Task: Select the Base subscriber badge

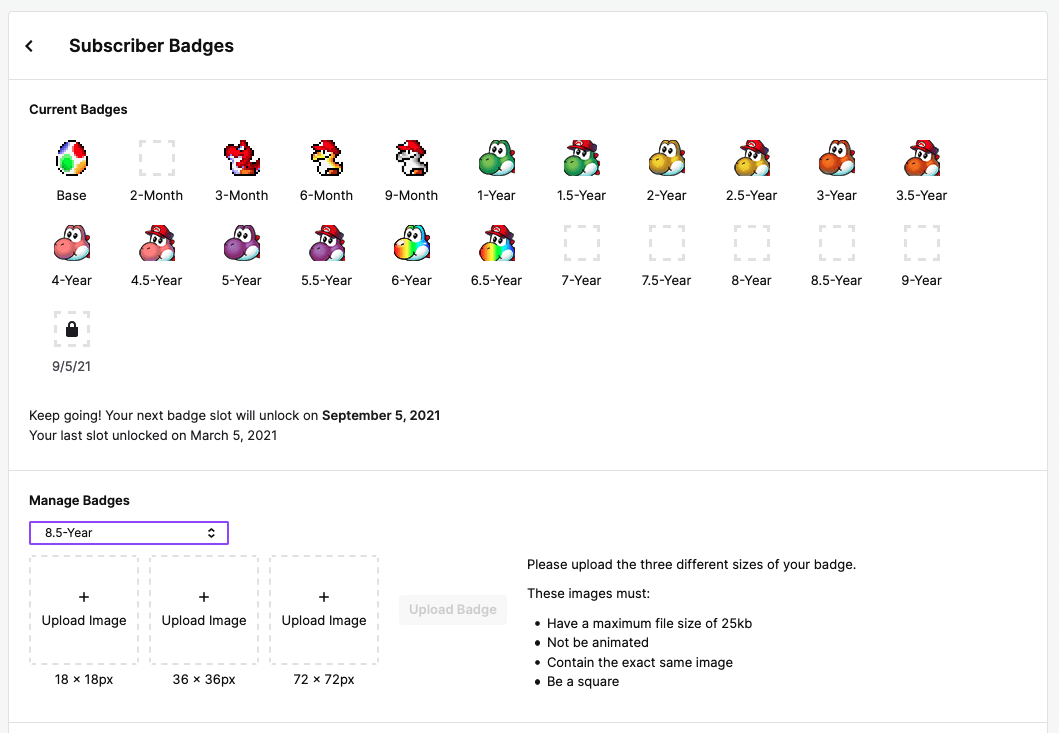Action: (71, 157)
